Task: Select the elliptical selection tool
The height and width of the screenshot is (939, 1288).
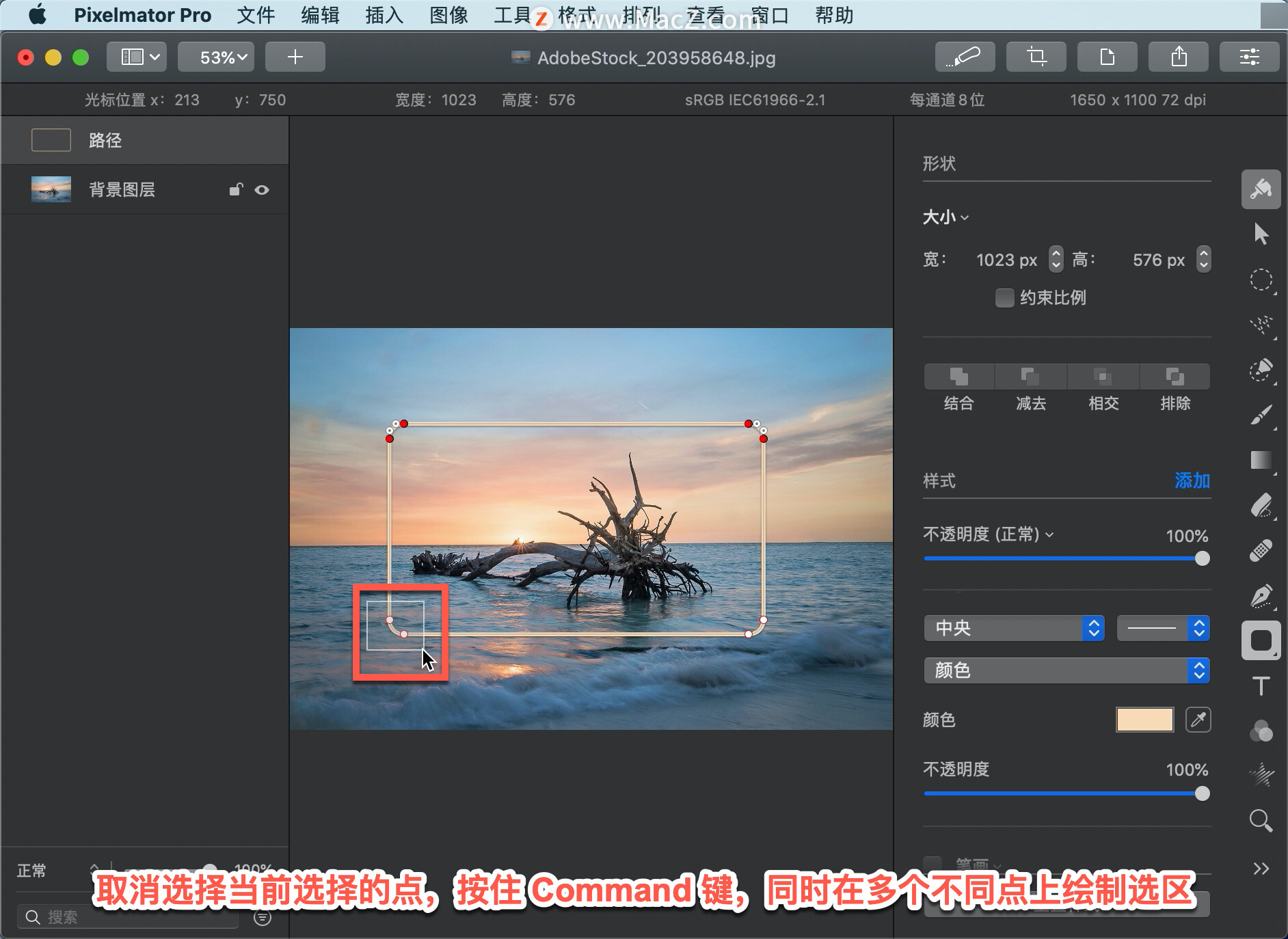Action: point(1261,280)
